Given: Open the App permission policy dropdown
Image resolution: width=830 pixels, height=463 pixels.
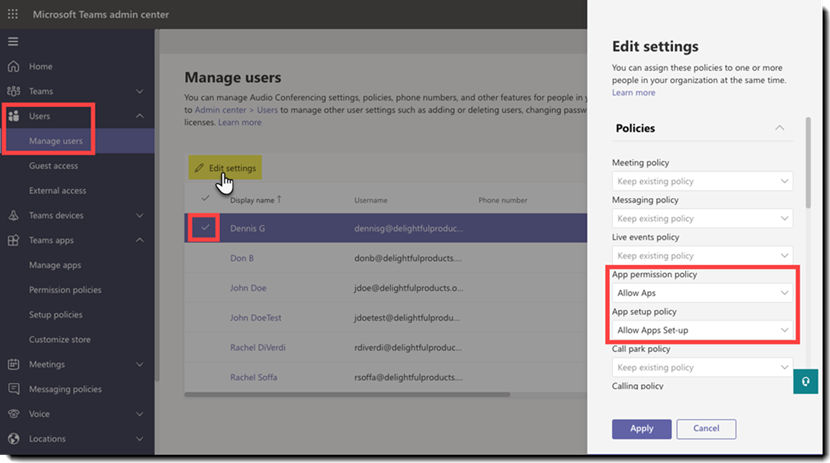Looking at the screenshot, I should tap(702, 293).
